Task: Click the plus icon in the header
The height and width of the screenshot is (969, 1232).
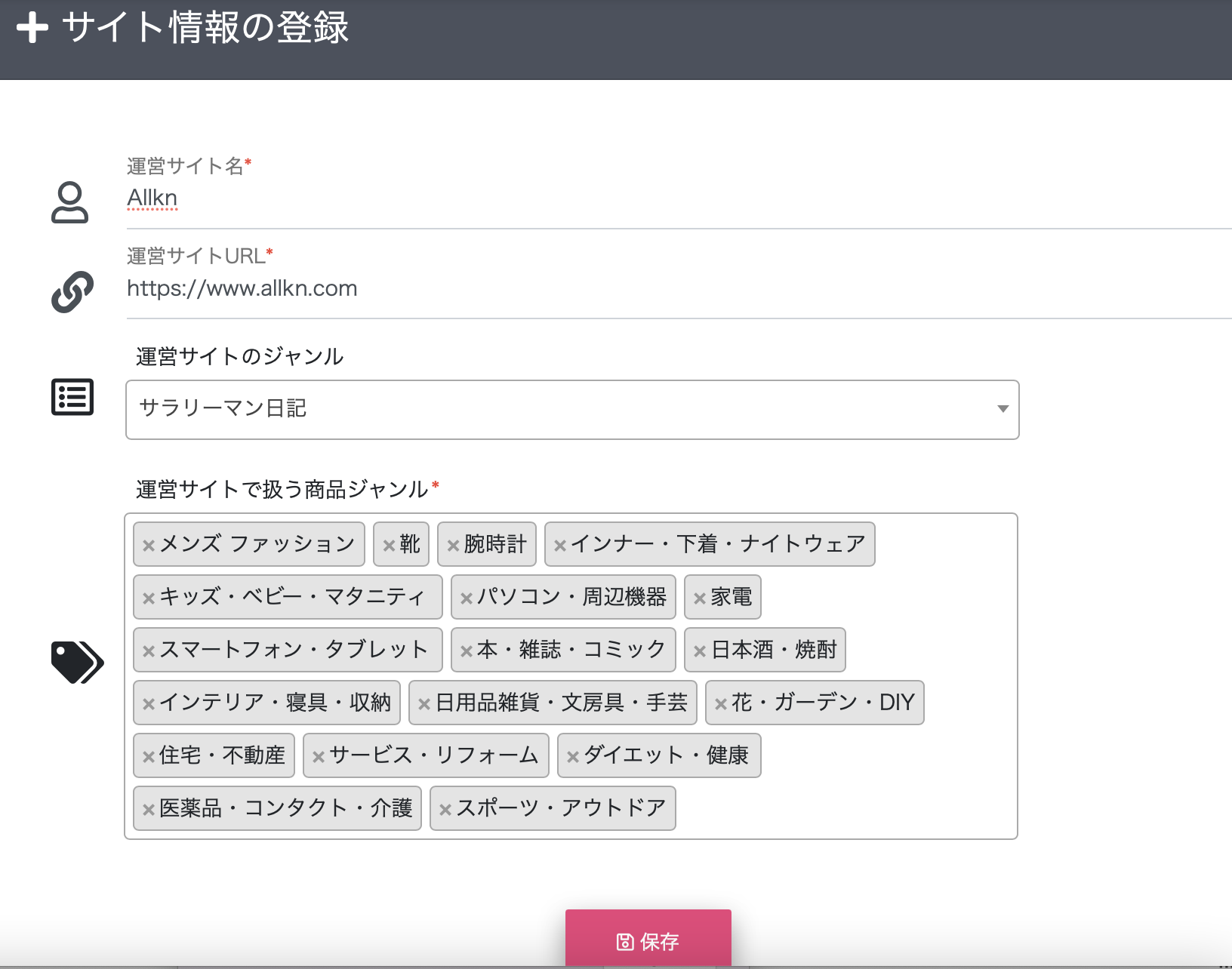Action: click(32, 29)
